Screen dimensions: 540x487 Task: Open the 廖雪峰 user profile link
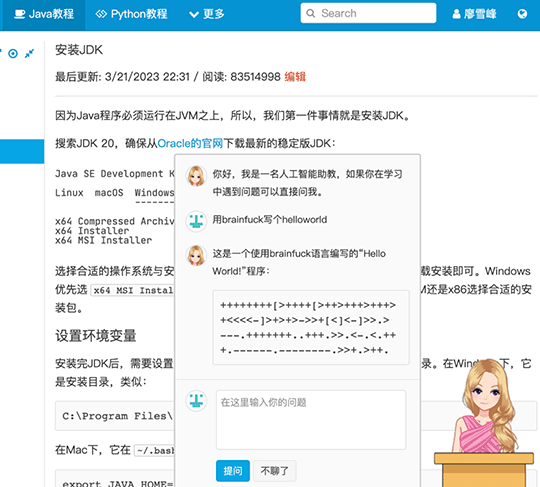[474, 14]
